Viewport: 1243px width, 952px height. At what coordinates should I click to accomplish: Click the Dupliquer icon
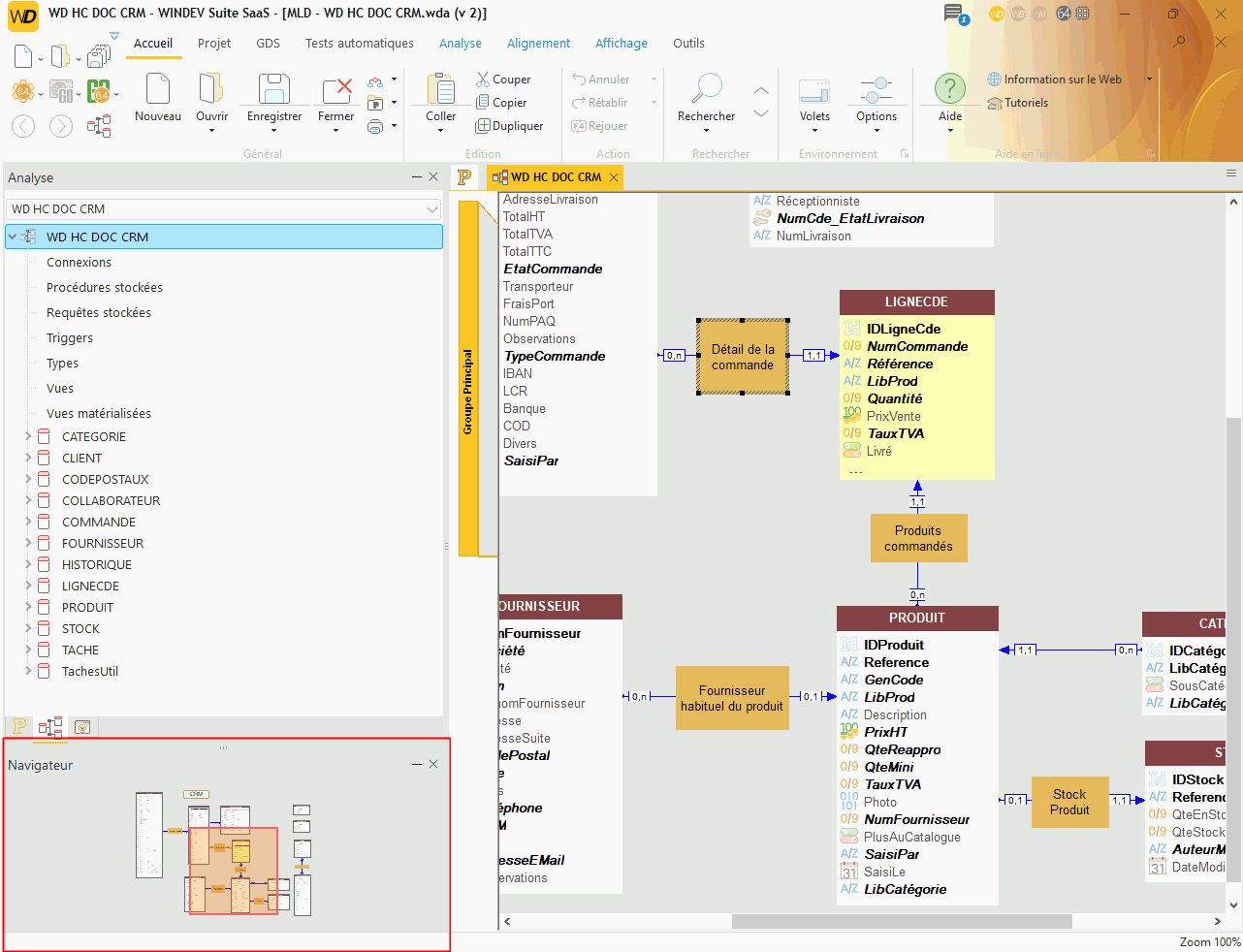click(483, 126)
